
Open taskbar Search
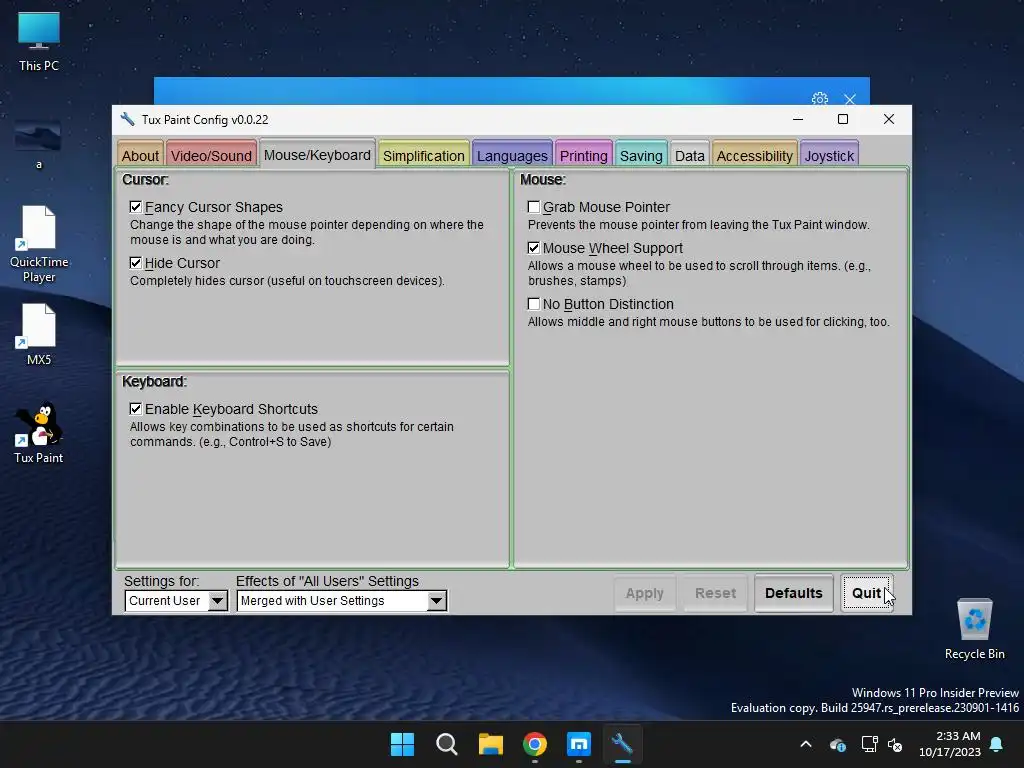pos(447,744)
